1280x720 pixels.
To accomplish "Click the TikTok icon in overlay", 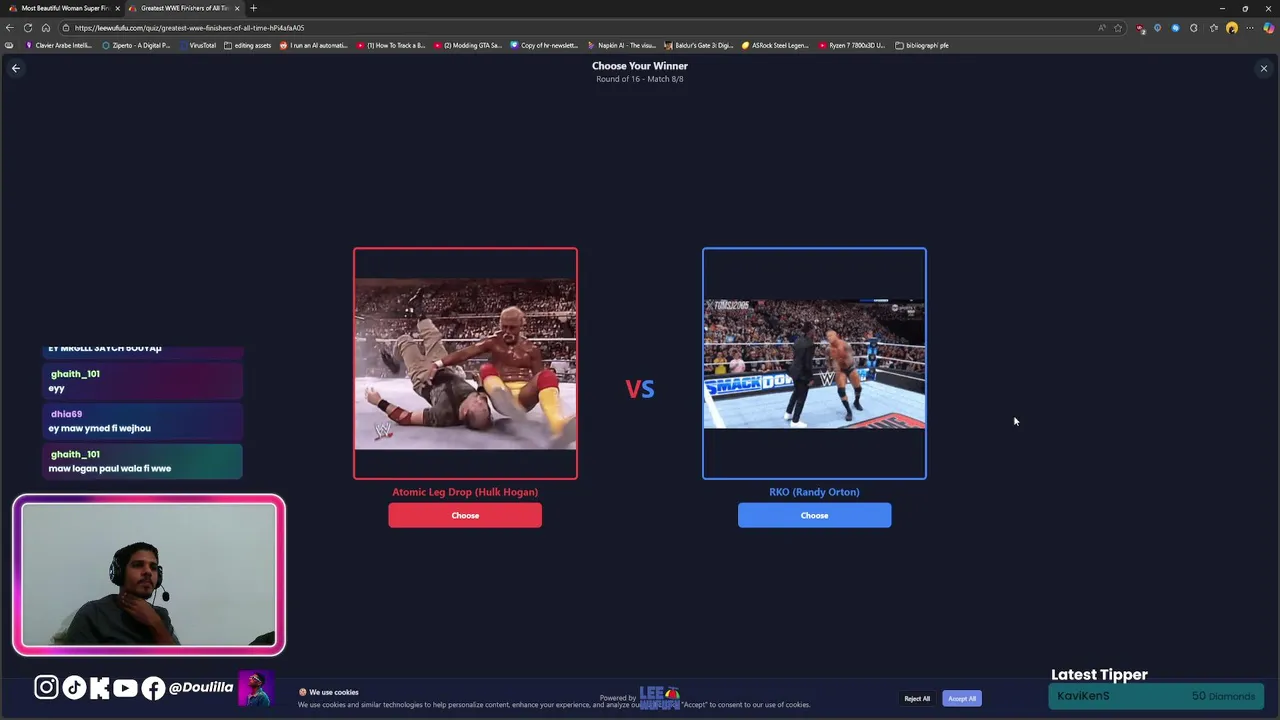I will (74, 687).
